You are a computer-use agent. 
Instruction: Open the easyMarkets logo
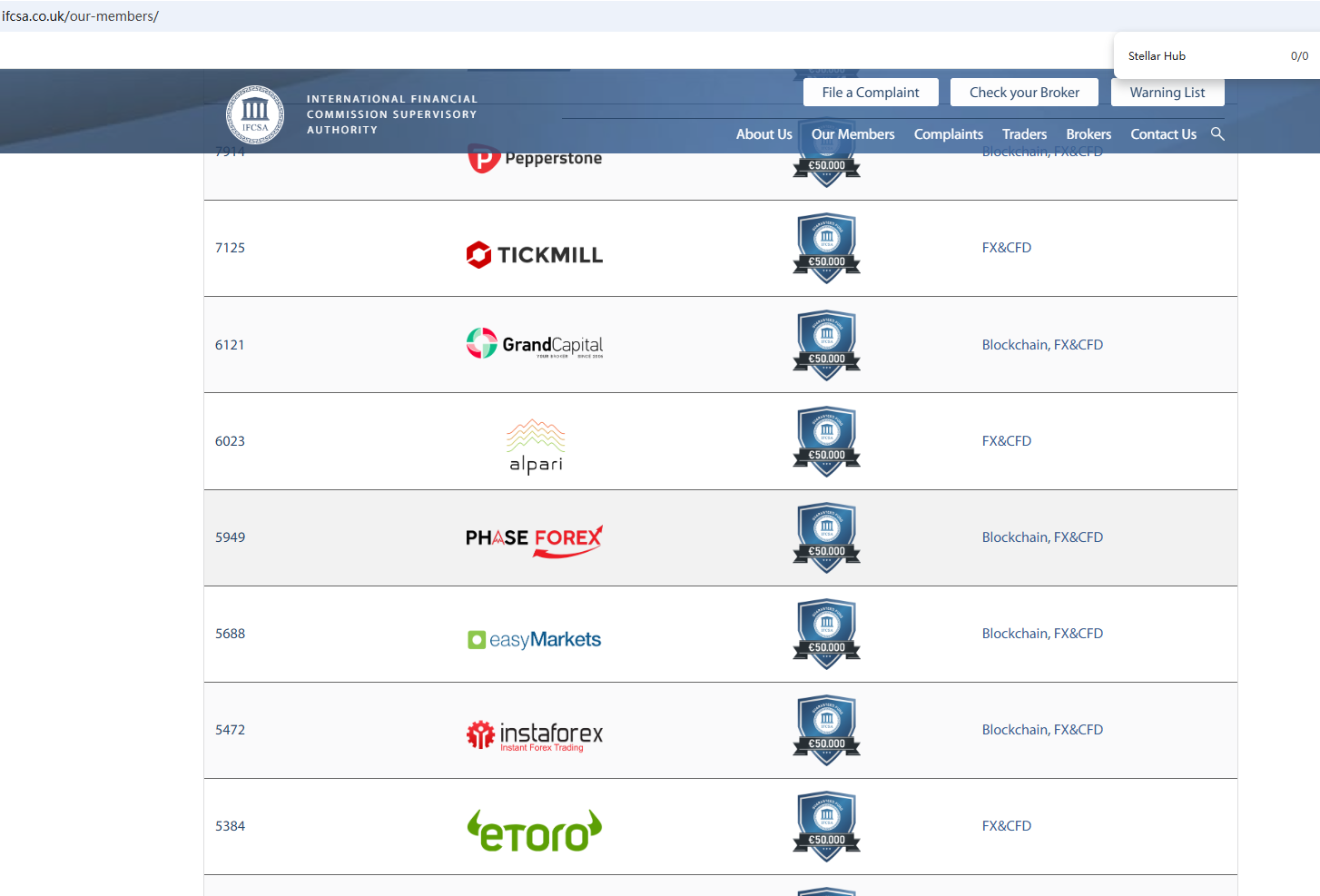pos(534,640)
